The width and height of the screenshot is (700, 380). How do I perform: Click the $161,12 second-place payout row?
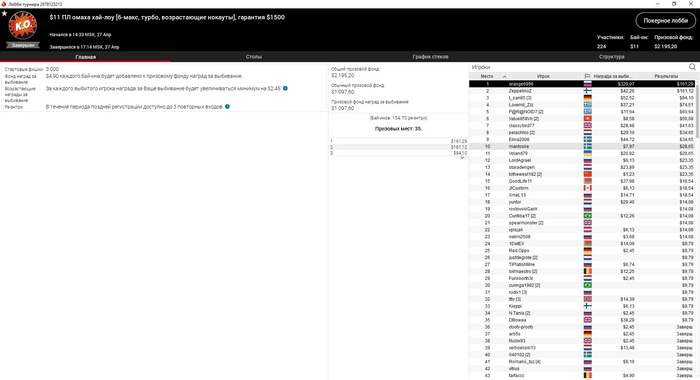[x=398, y=147]
